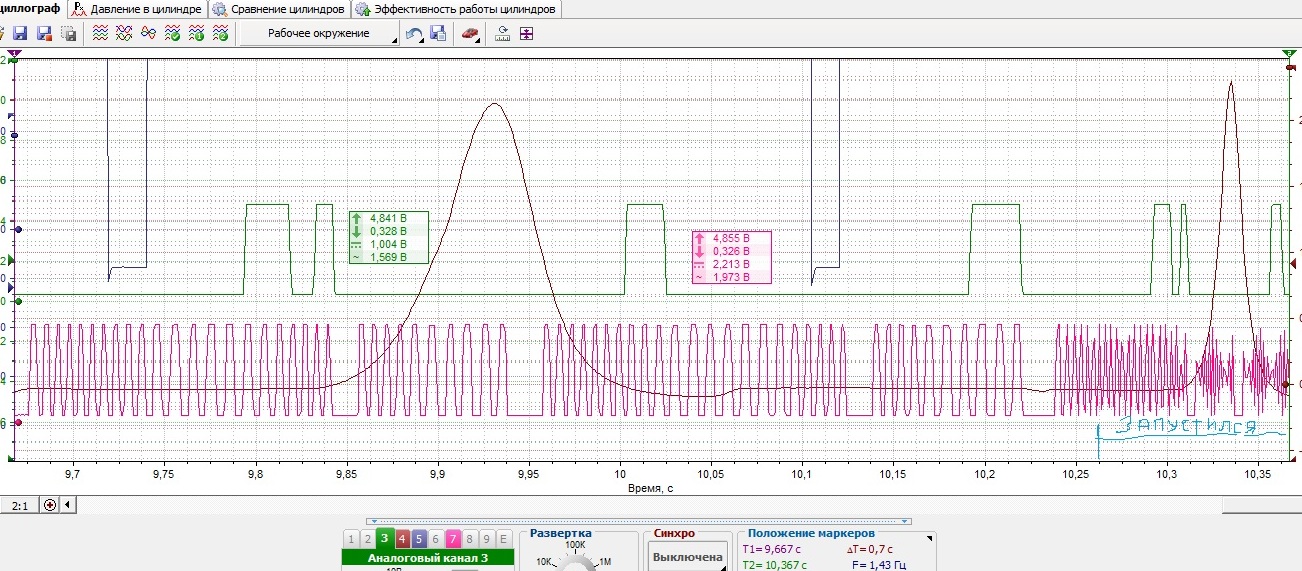Click the waveform icon with number 1 badge
This screenshot has height=571, width=1302.
tap(197, 34)
